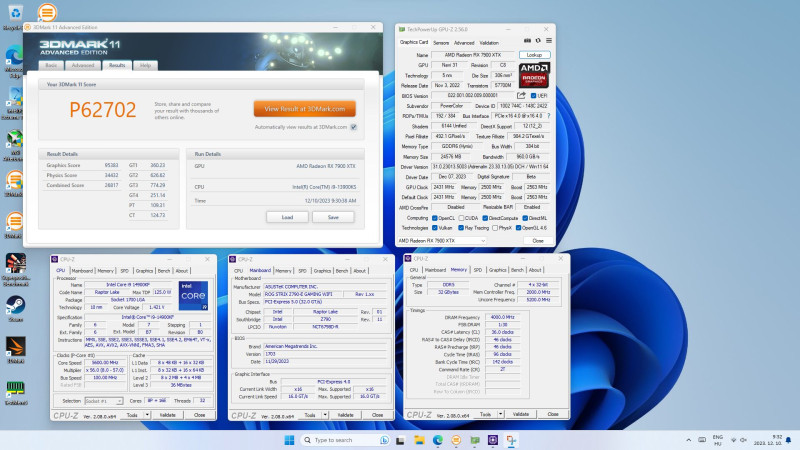Viewport: 800px width, 450px height.
Task: Click the Bus Interface question mark in GPU-Z
Action: pos(548,116)
